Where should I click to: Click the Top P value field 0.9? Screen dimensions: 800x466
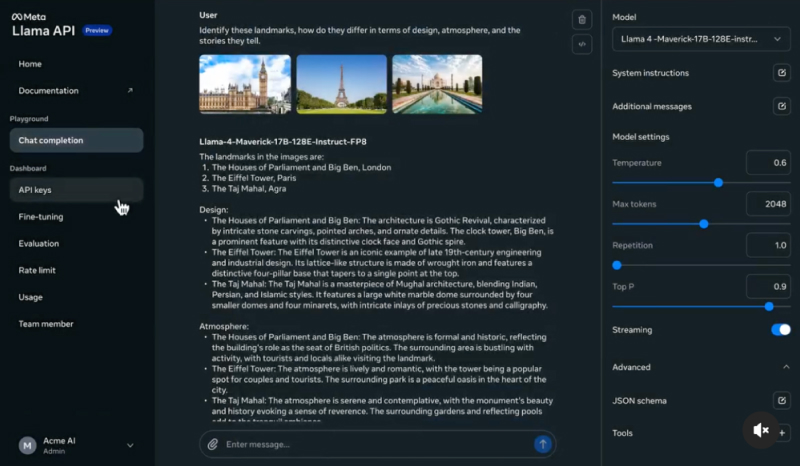coord(768,287)
